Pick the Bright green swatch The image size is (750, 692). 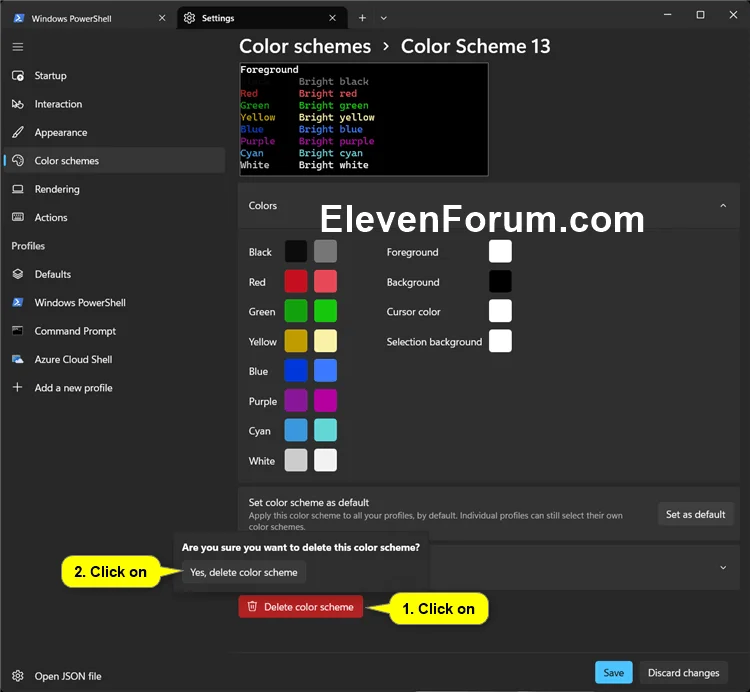[x=325, y=311]
